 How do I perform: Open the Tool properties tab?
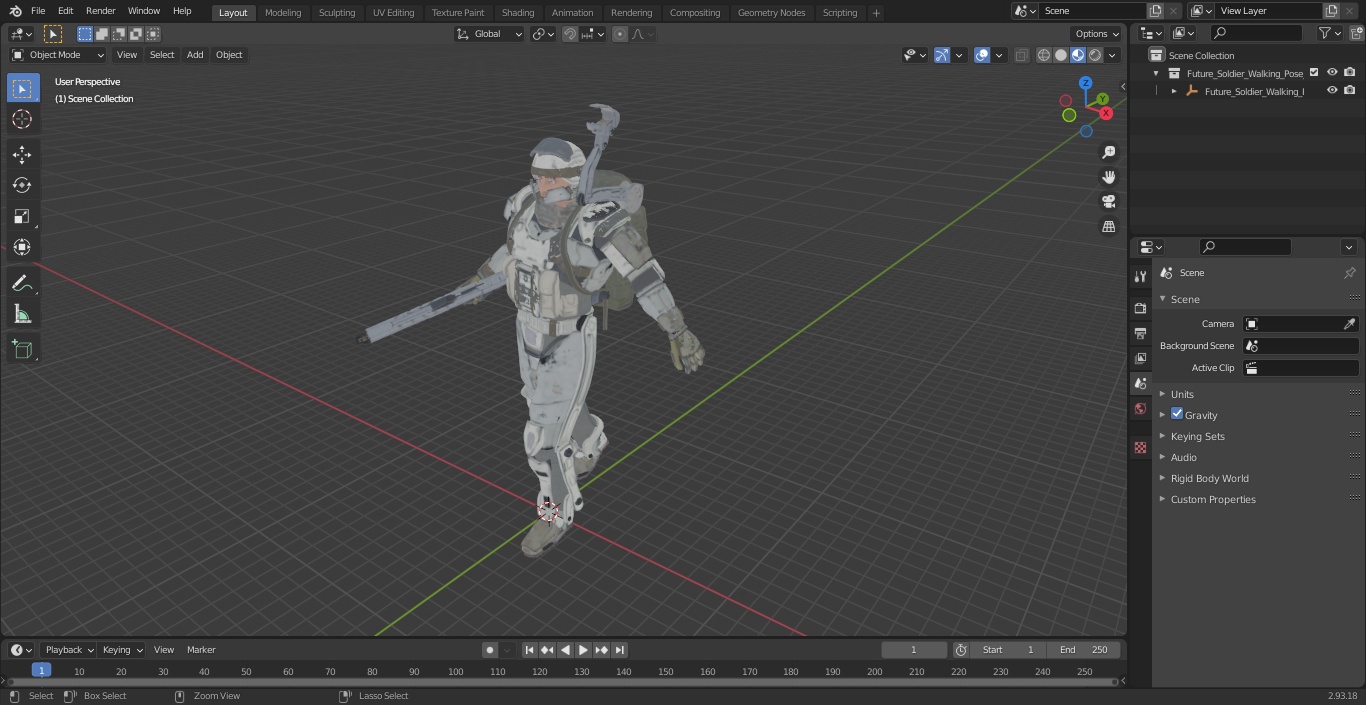tap(1140, 276)
